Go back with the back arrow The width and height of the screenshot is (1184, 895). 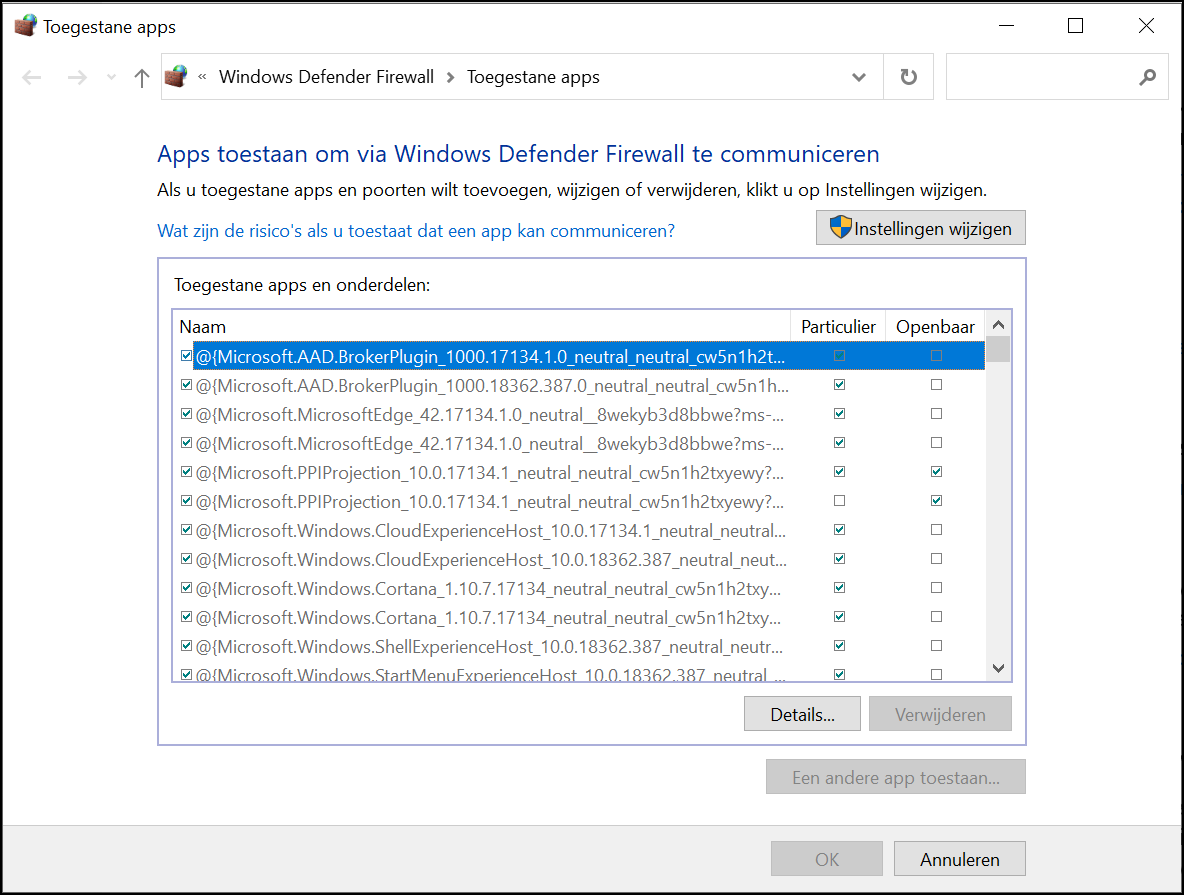[x=32, y=77]
